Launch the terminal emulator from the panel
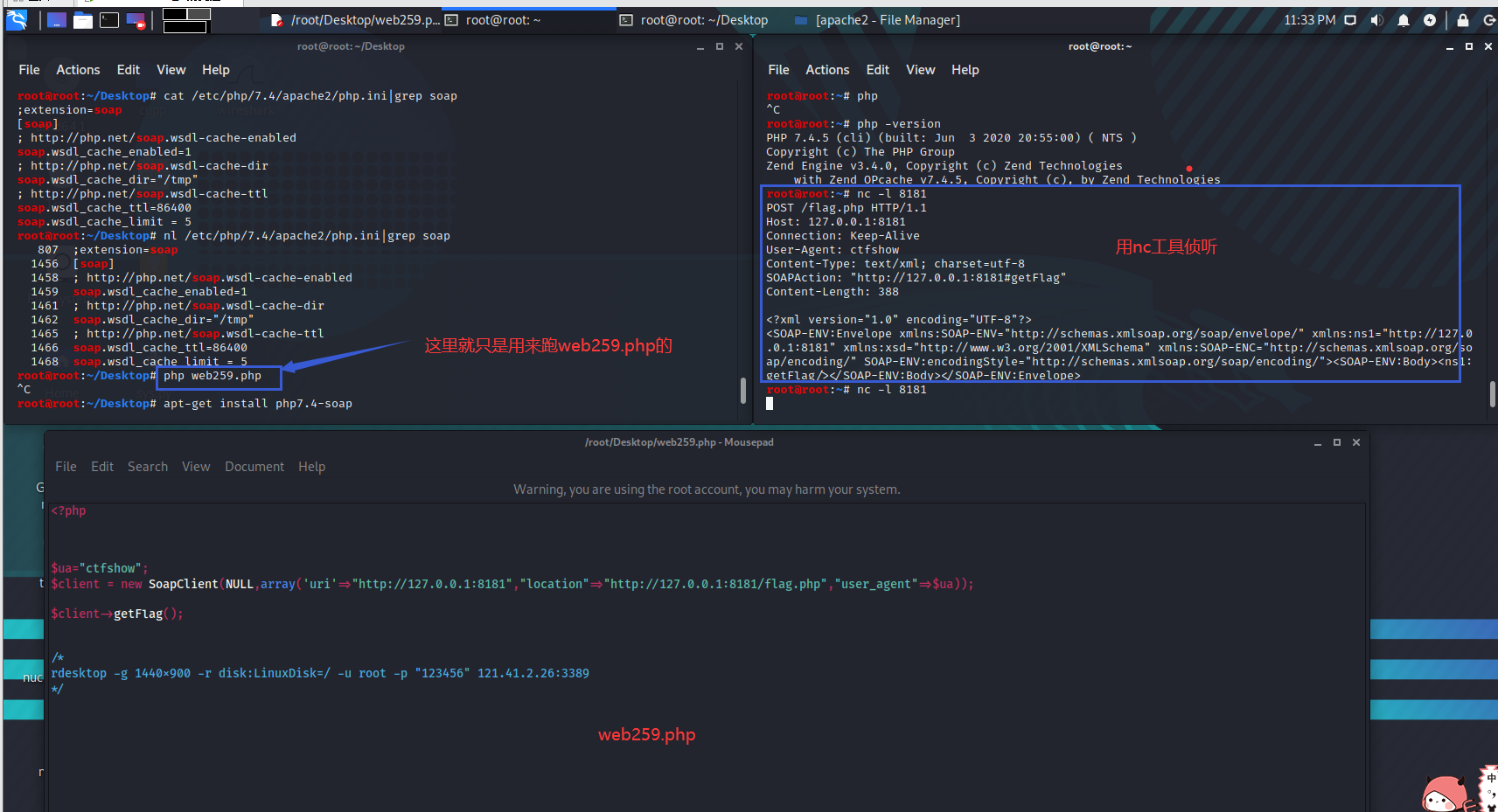Screen dimensions: 1498x812 [109, 19]
